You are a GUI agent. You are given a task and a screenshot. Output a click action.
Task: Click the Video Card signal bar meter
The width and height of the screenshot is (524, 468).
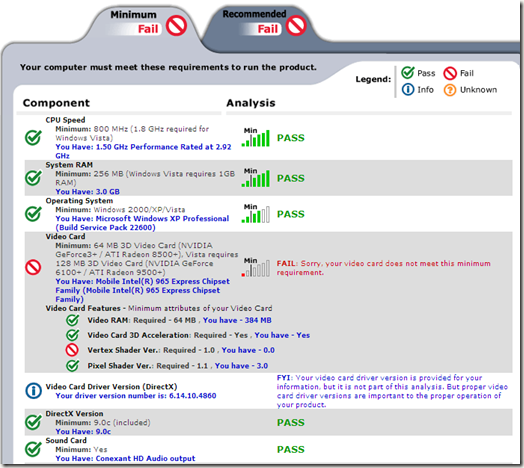256,267
